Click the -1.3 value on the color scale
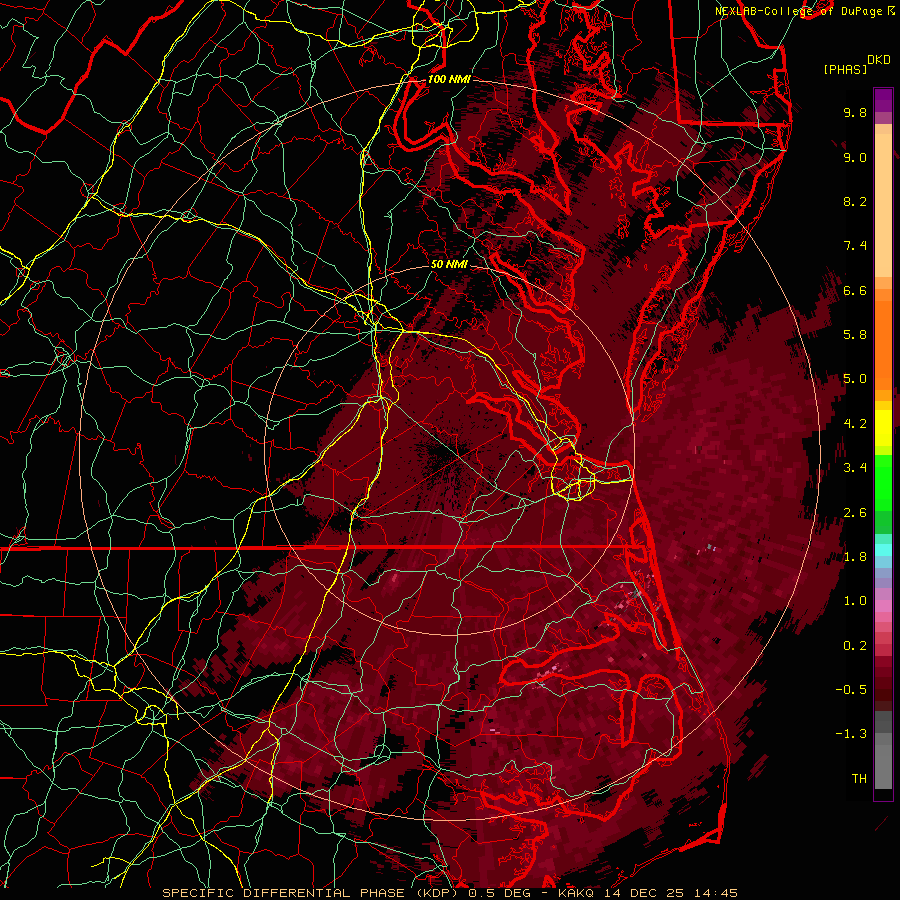The height and width of the screenshot is (900, 900). coord(851,734)
